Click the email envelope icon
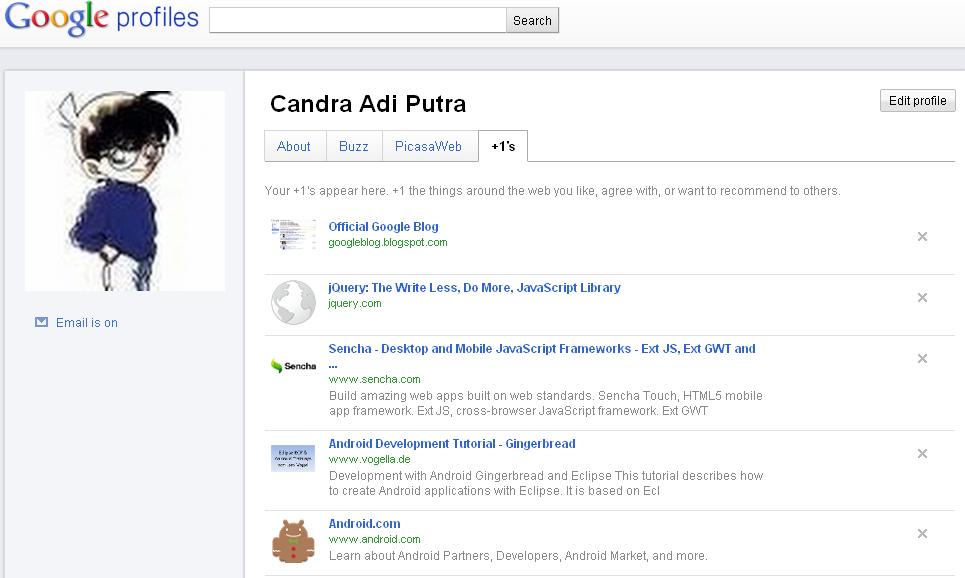Viewport: 965px width, 578px height. [x=41, y=322]
